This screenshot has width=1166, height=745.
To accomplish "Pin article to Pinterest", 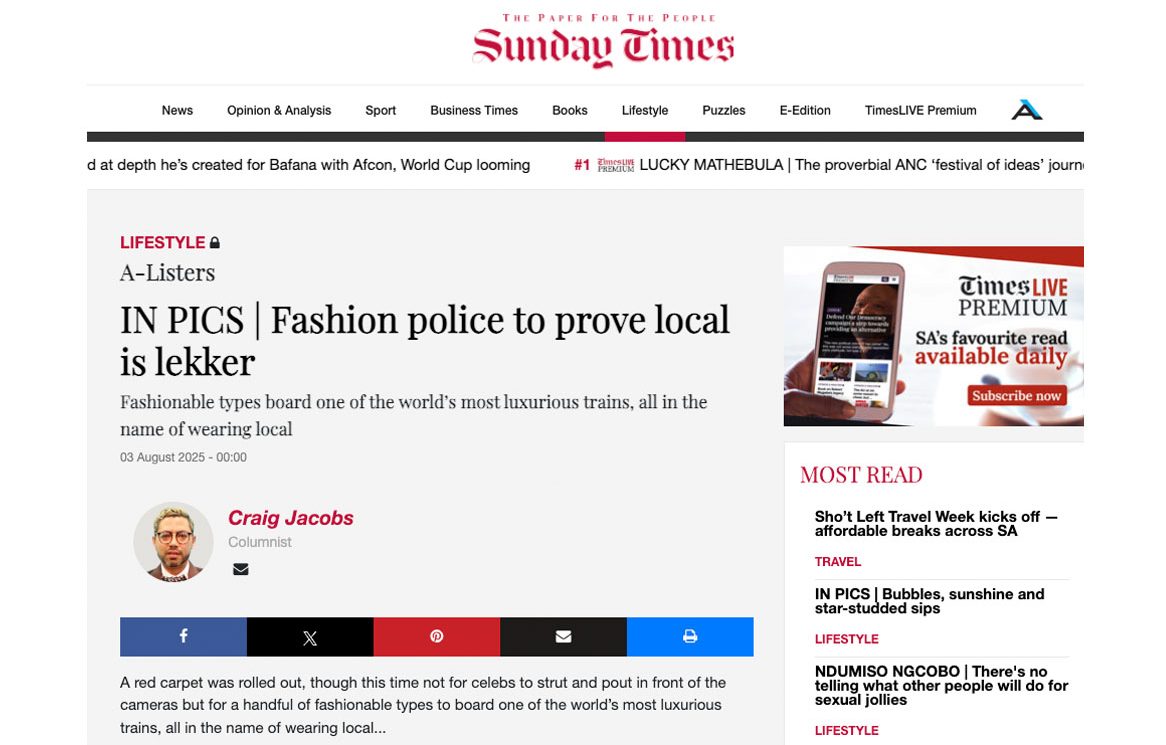I will click(436, 637).
